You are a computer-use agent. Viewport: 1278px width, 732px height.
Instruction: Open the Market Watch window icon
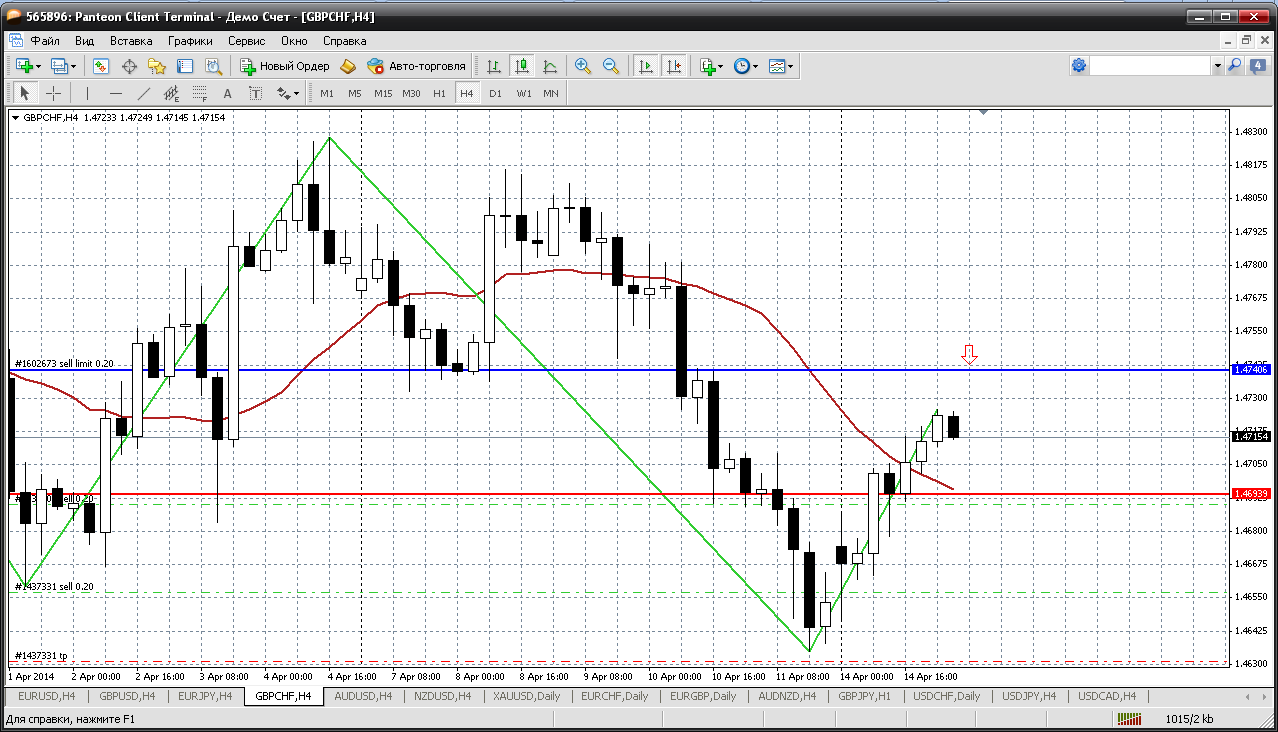click(x=101, y=66)
